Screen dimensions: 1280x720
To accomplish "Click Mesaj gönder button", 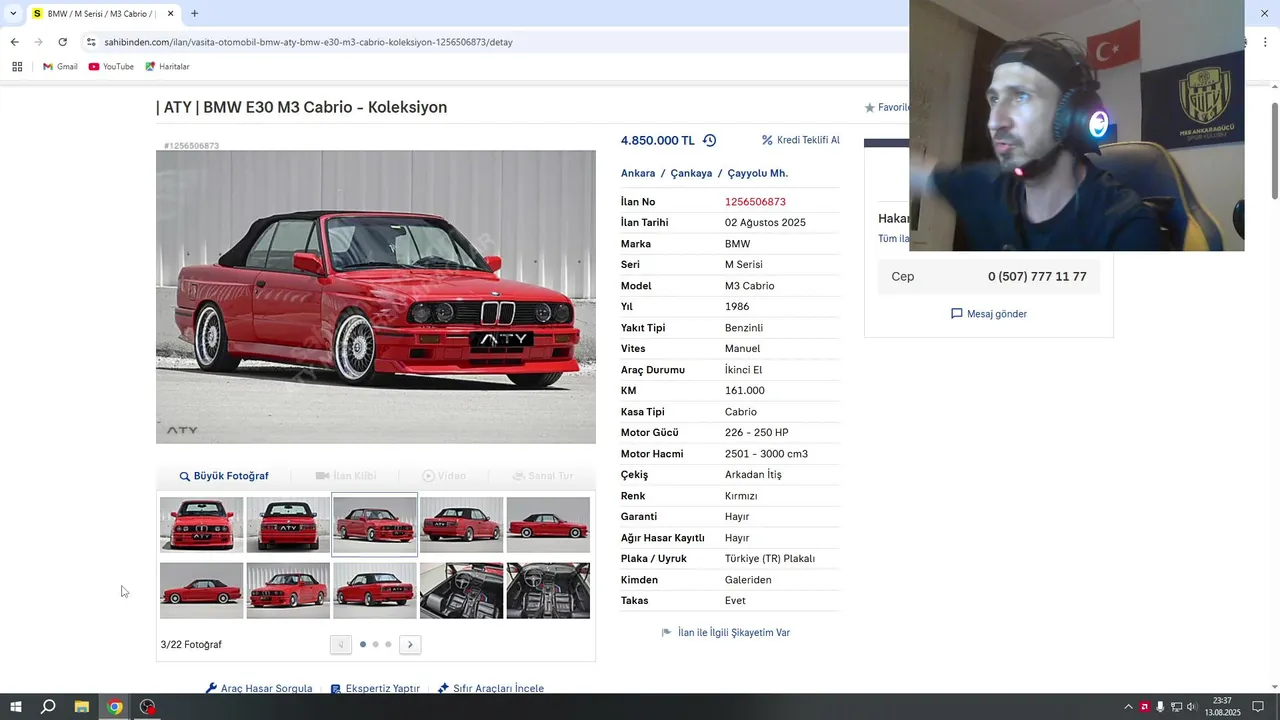I will click(989, 314).
